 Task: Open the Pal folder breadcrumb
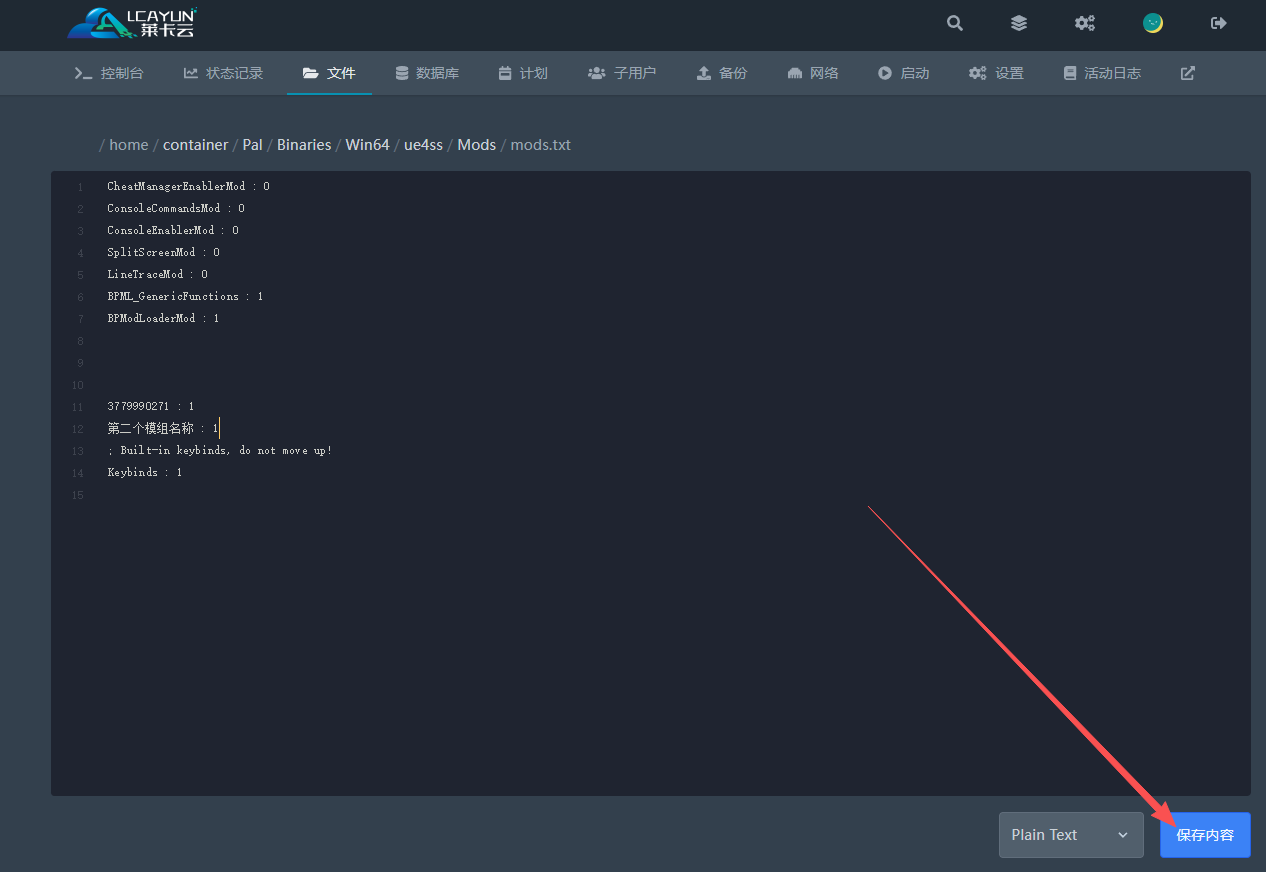tap(253, 145)
